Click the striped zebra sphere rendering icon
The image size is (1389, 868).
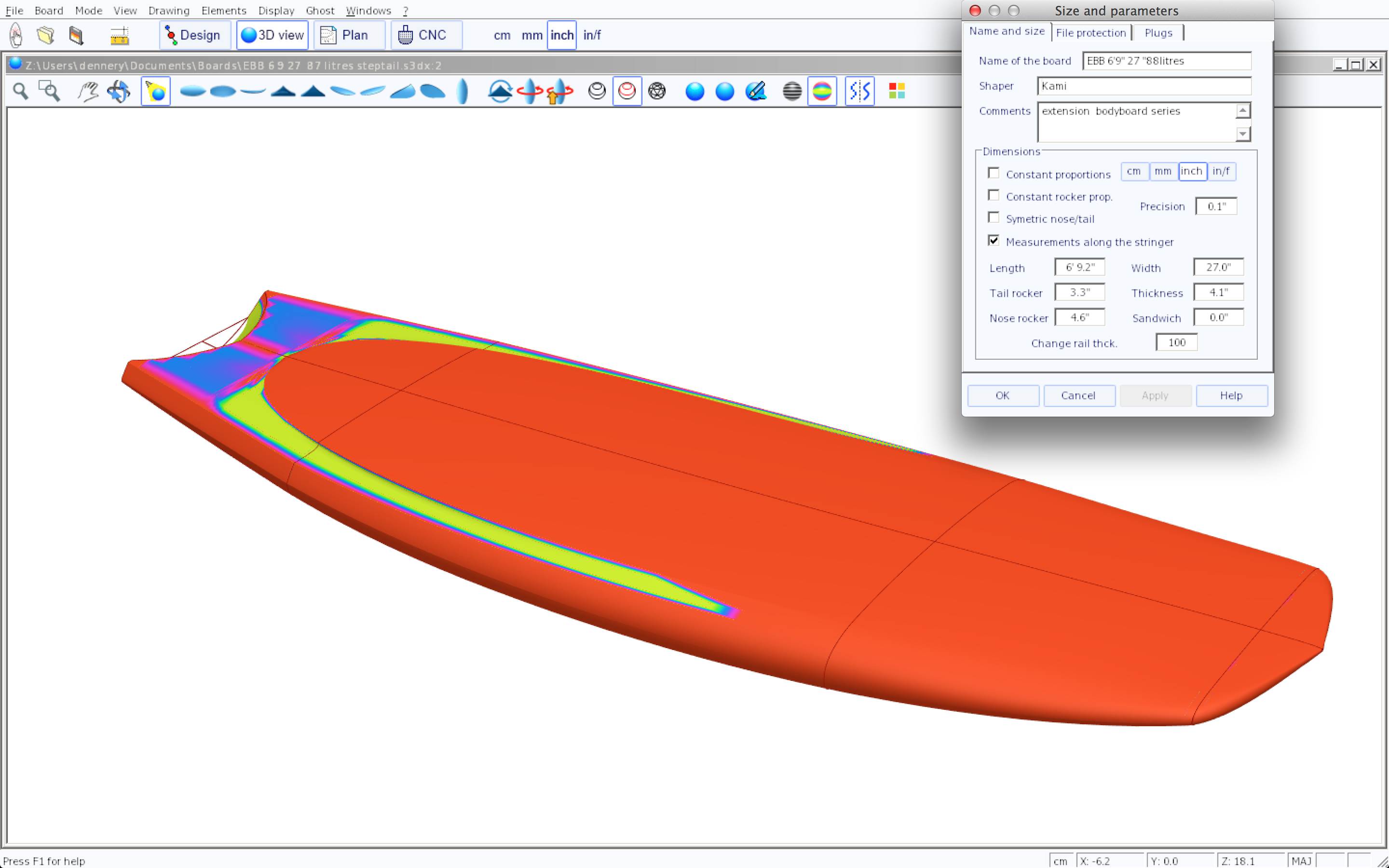point(792,91)
